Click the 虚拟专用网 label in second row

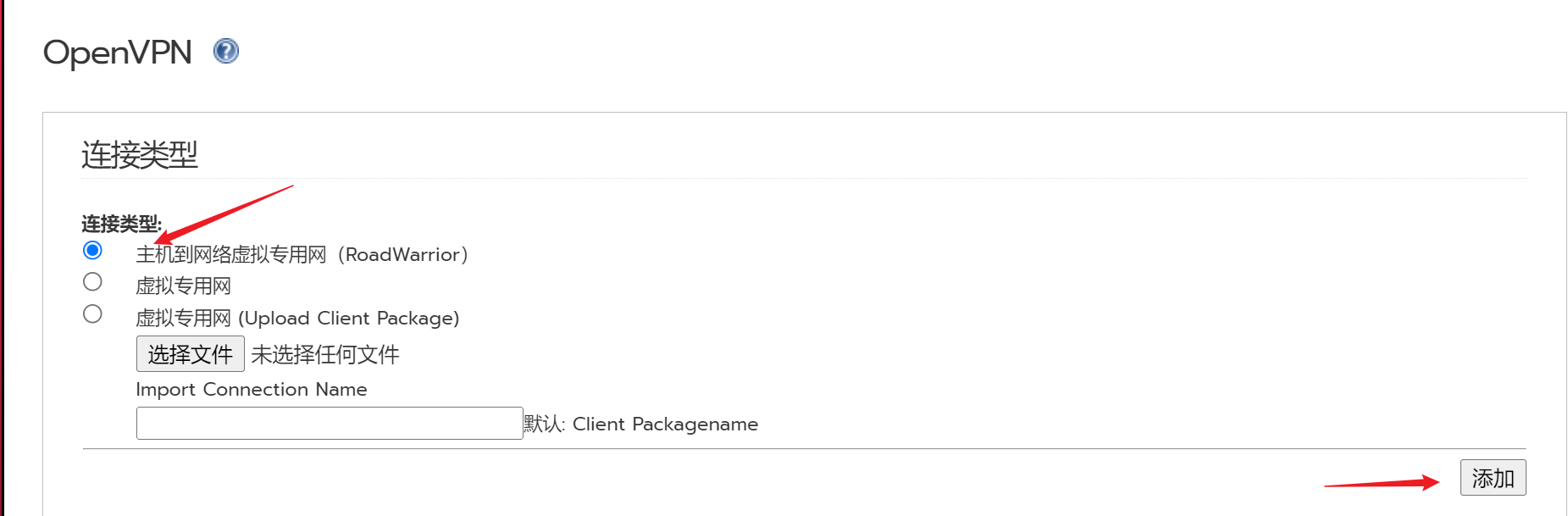pyautogui.click(x=183, y=286)
